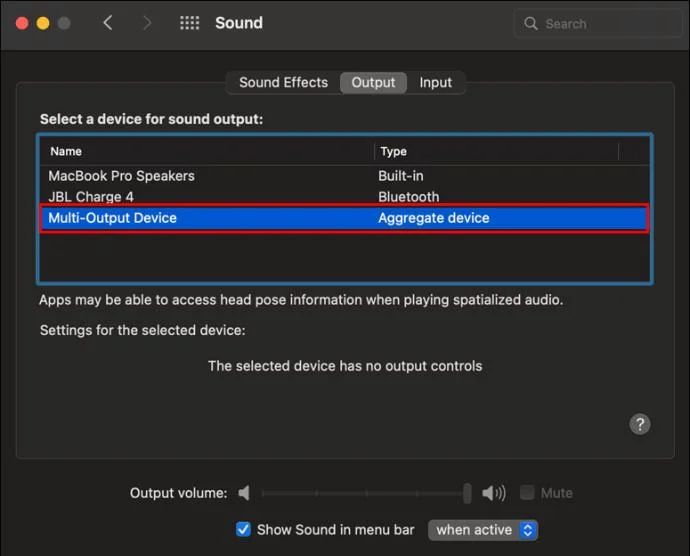Click the Aggregate device type cell
Viewport: 690px width, 556px height.
[x=433, y=218]
